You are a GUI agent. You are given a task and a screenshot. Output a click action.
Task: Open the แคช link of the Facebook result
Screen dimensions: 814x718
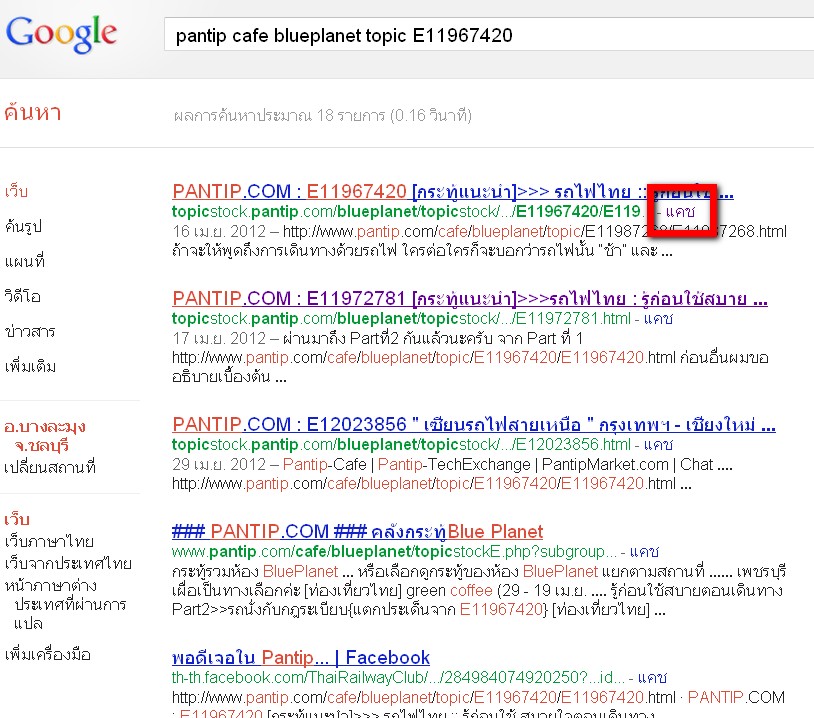652,678
